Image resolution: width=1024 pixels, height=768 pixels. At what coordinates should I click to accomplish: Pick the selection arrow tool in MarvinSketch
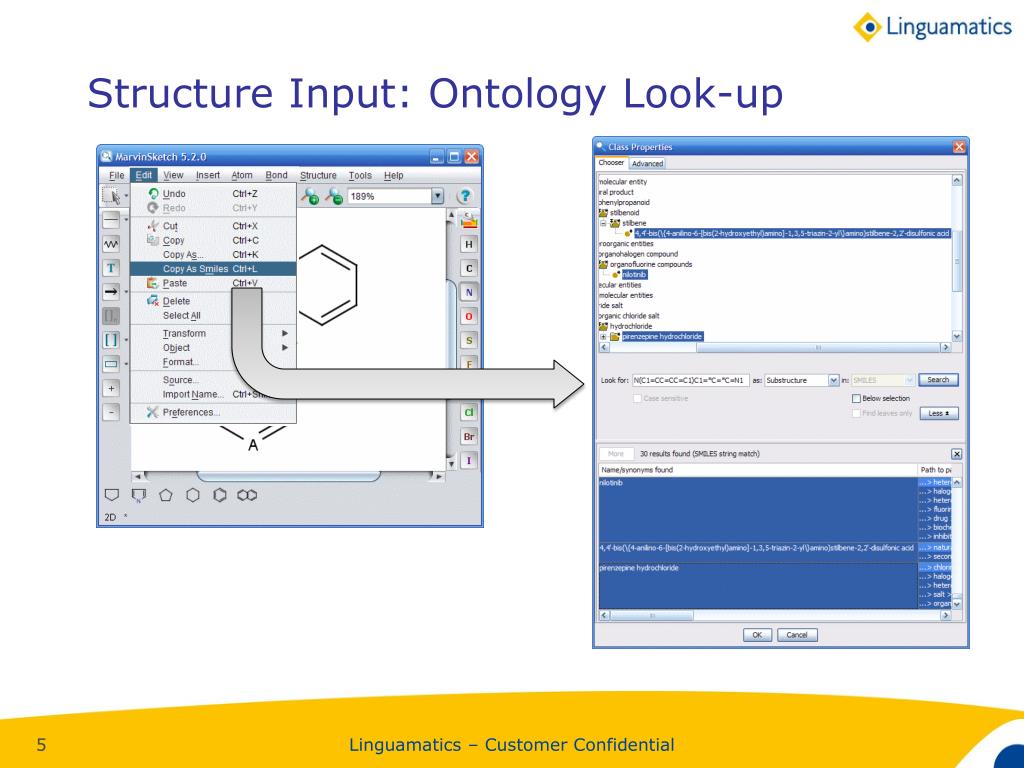tap(111, 196)
